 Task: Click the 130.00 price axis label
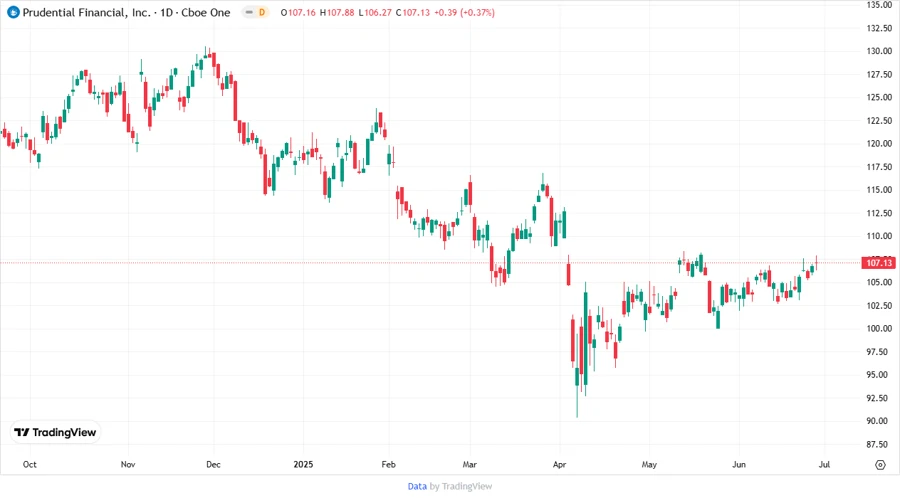point(879,51)
